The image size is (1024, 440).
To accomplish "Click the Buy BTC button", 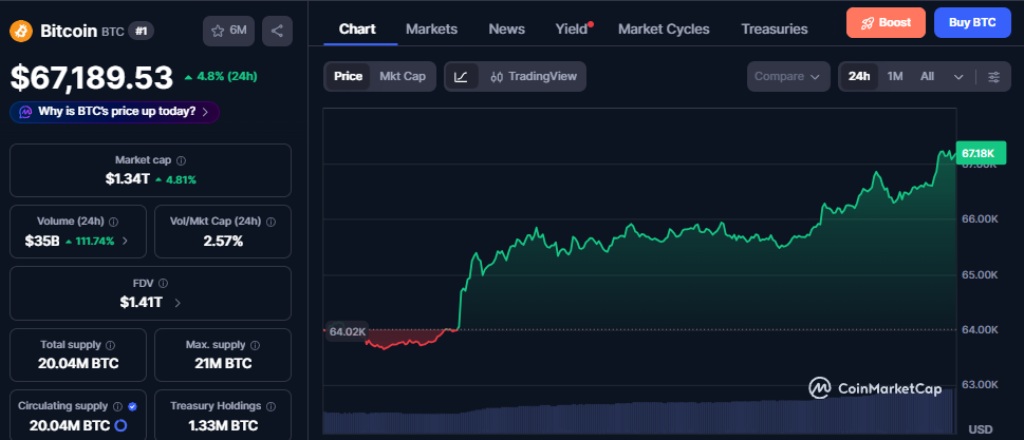I will point(972,23).
